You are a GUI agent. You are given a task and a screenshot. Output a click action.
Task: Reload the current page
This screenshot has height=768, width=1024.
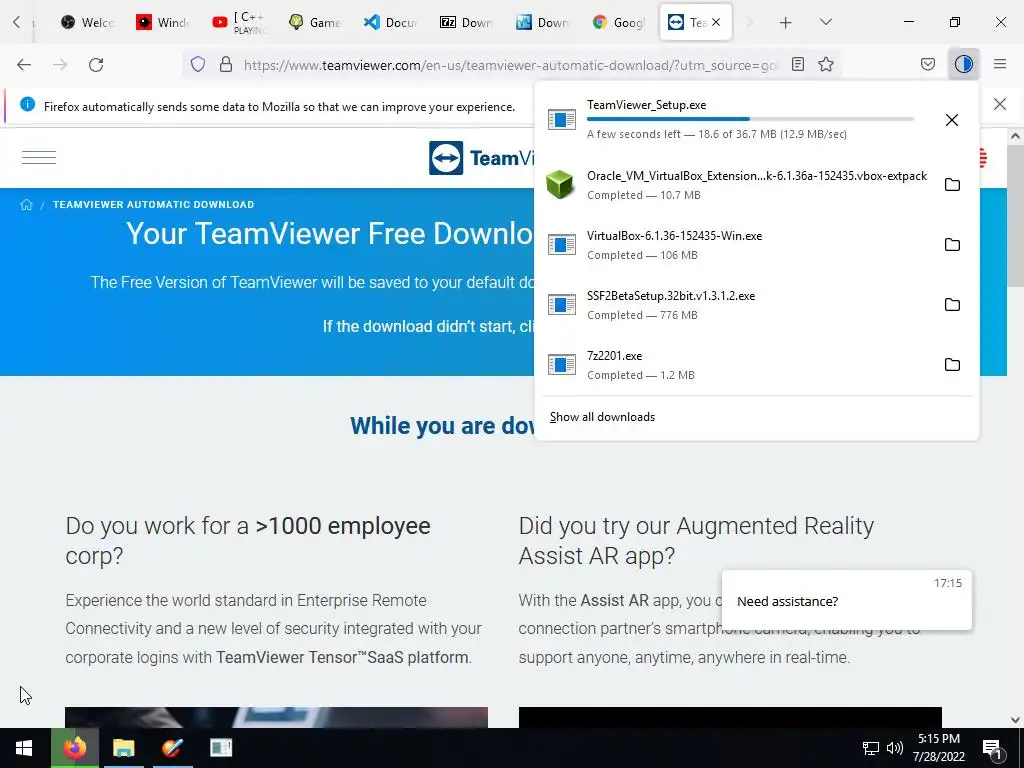tap(96, 65)
